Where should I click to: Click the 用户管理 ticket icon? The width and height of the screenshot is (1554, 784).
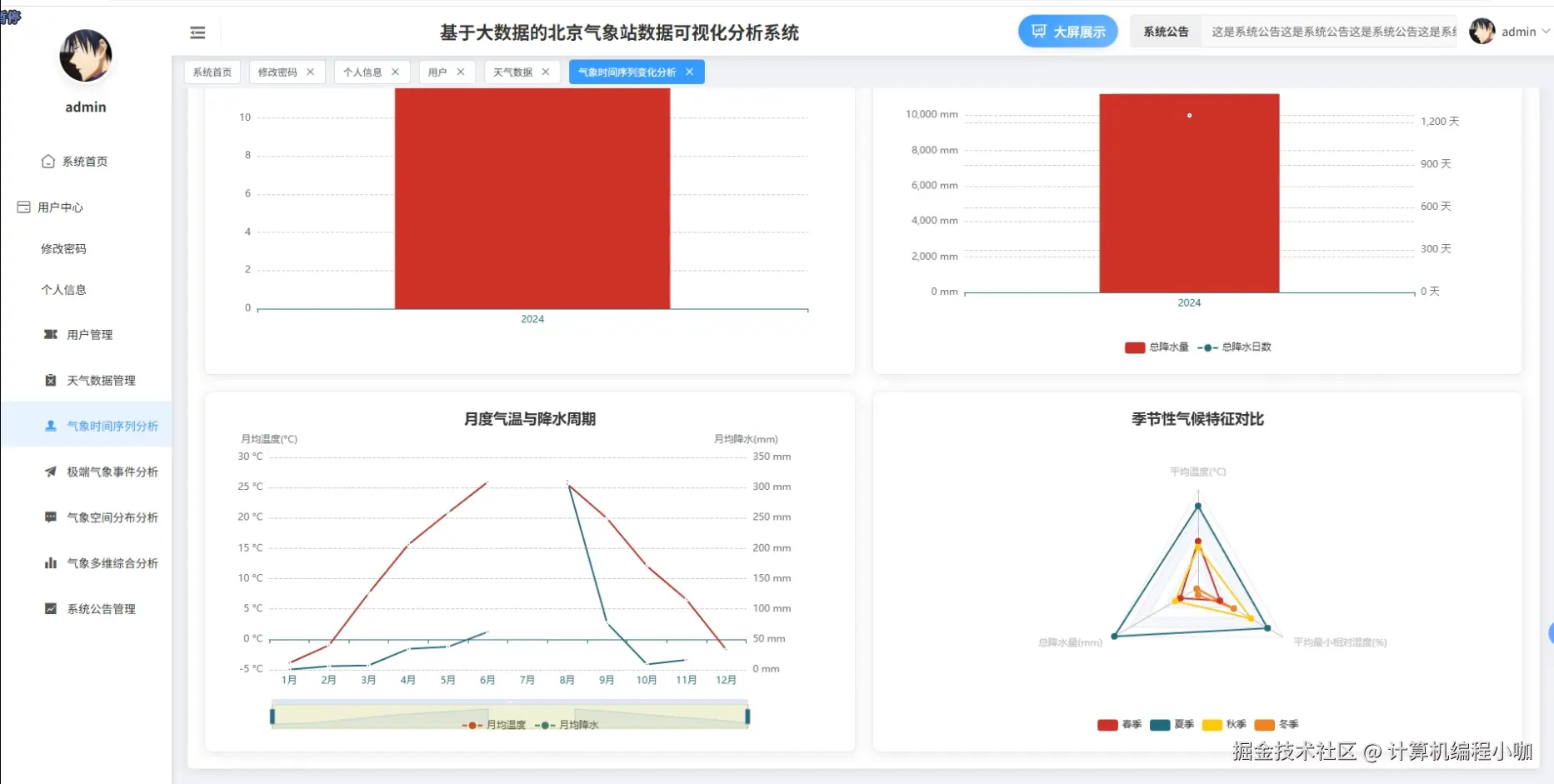51,334
